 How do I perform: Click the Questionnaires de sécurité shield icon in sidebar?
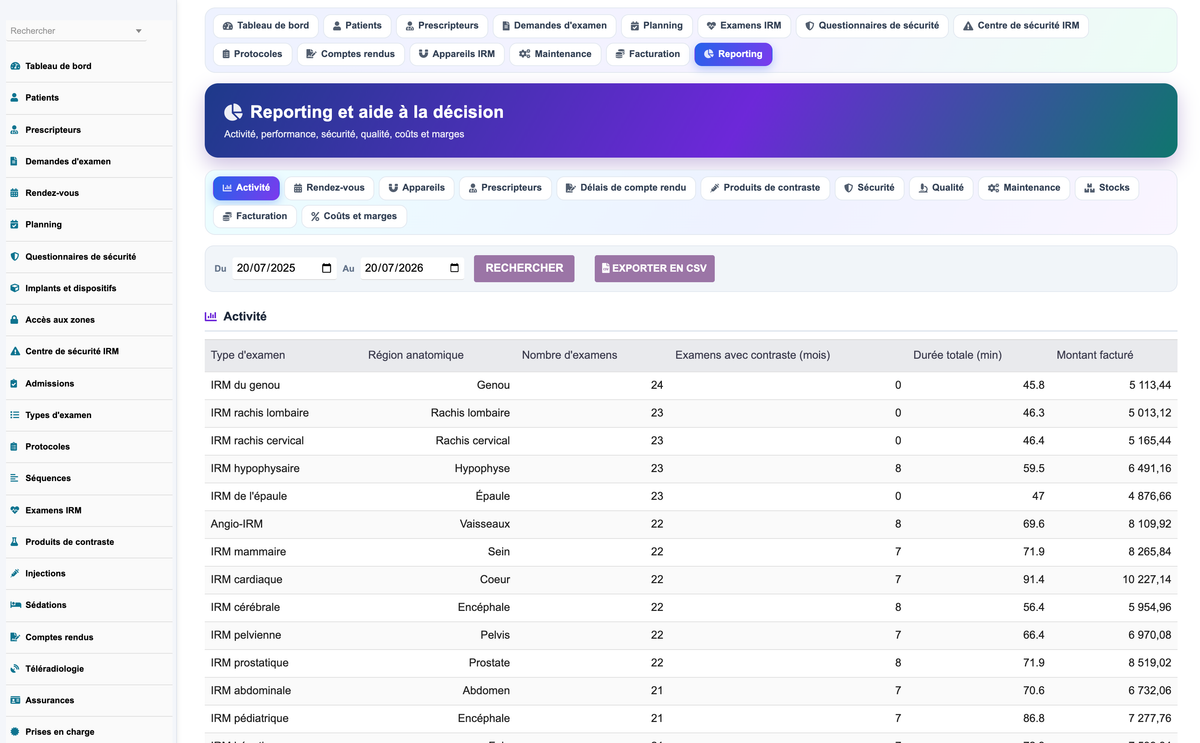click(15, 256)
